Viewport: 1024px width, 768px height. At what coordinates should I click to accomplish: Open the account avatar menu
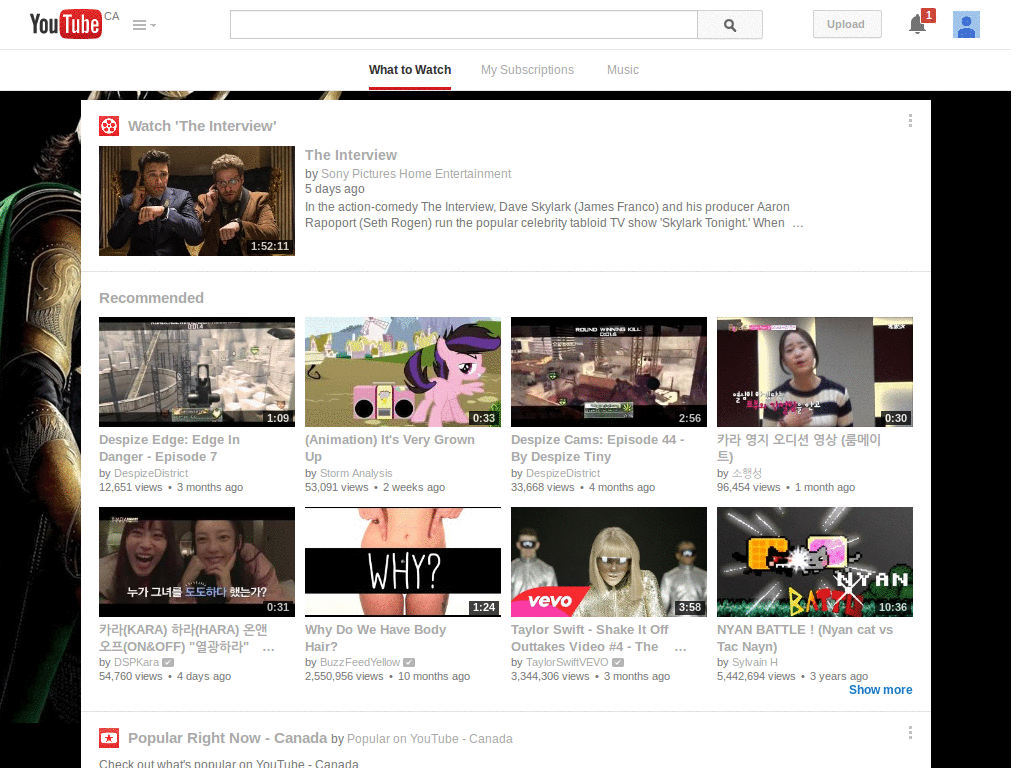(966, 25)
